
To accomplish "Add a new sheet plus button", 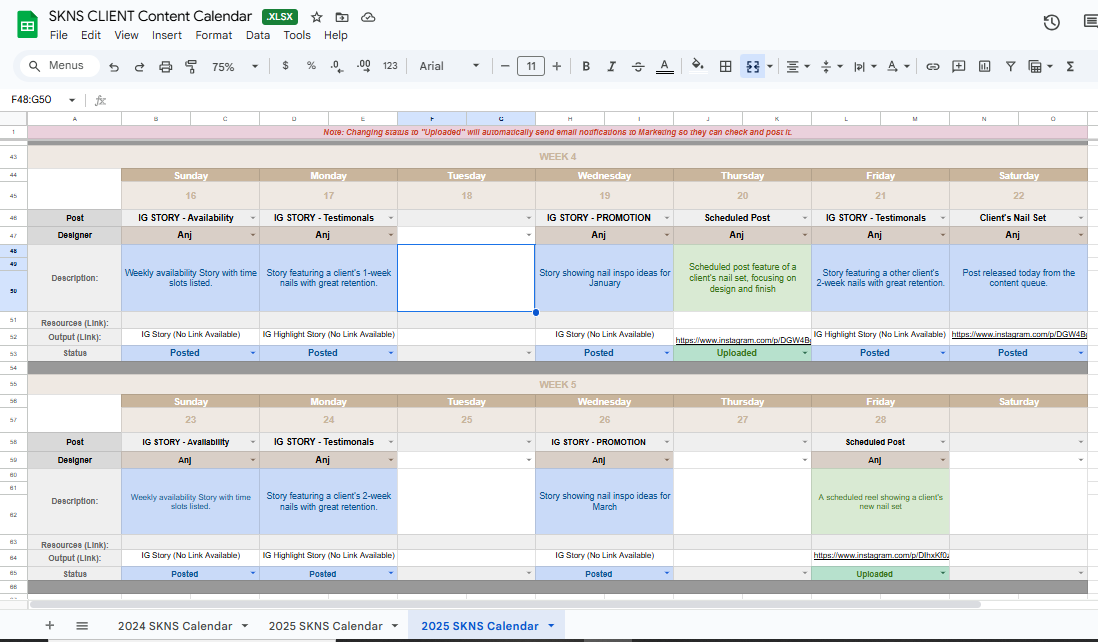I will [x=49, y=625].
